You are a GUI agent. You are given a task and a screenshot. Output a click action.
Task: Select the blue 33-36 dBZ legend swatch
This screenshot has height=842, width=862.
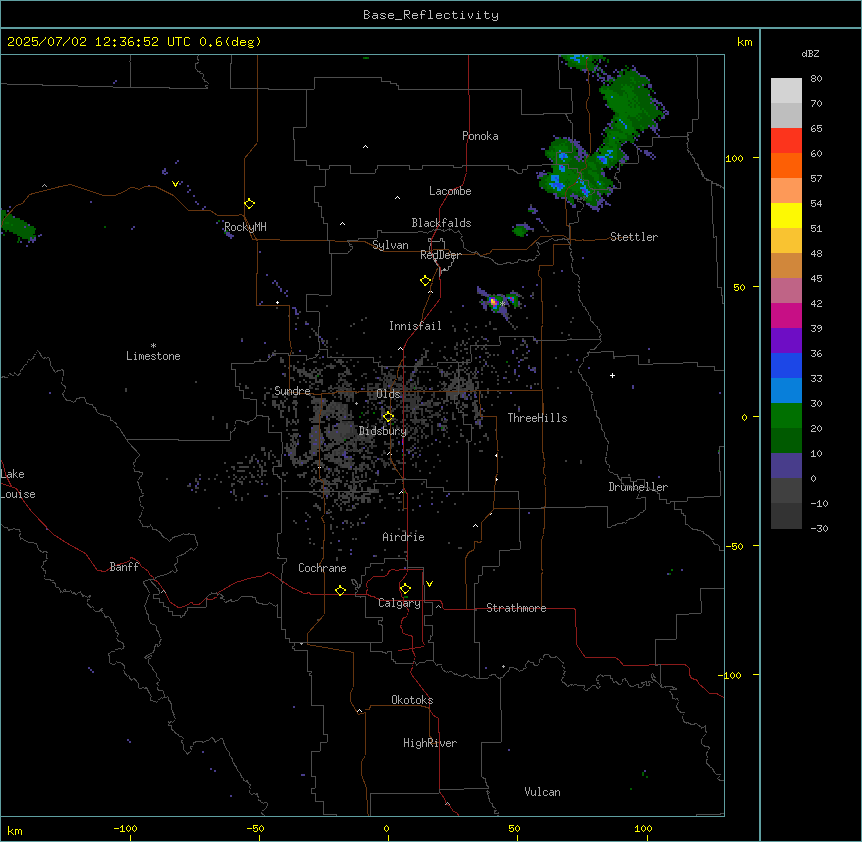(x=786, y=365)
